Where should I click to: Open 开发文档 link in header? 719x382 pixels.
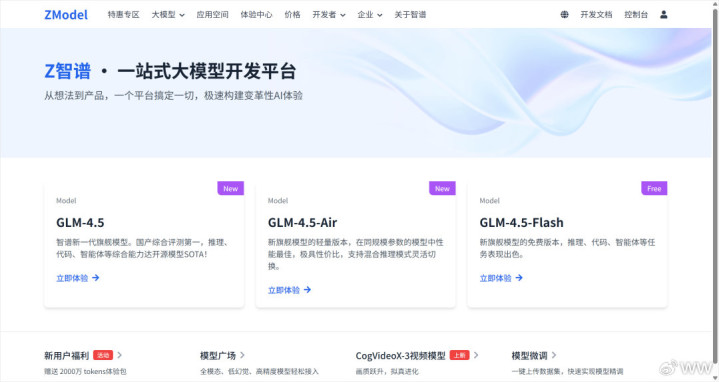click(x=596, y=15)
